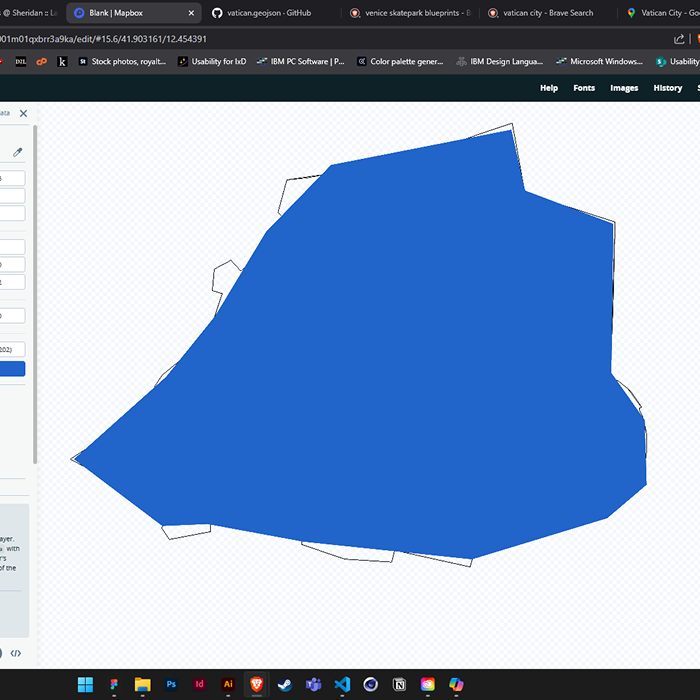Viewport: 700px width, 700px height.
Task: Launch Illustrator from the taskbar
Action: [x=228, y=684]
